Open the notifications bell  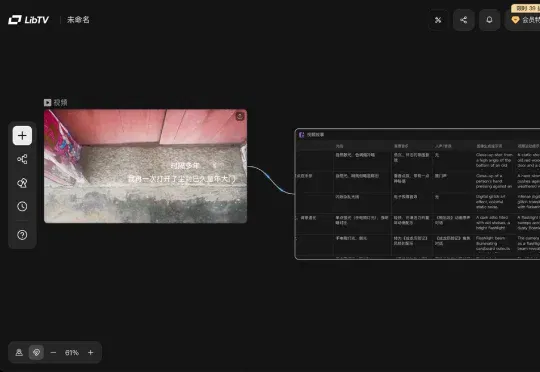pyautogui.click(x=489, y=20)
